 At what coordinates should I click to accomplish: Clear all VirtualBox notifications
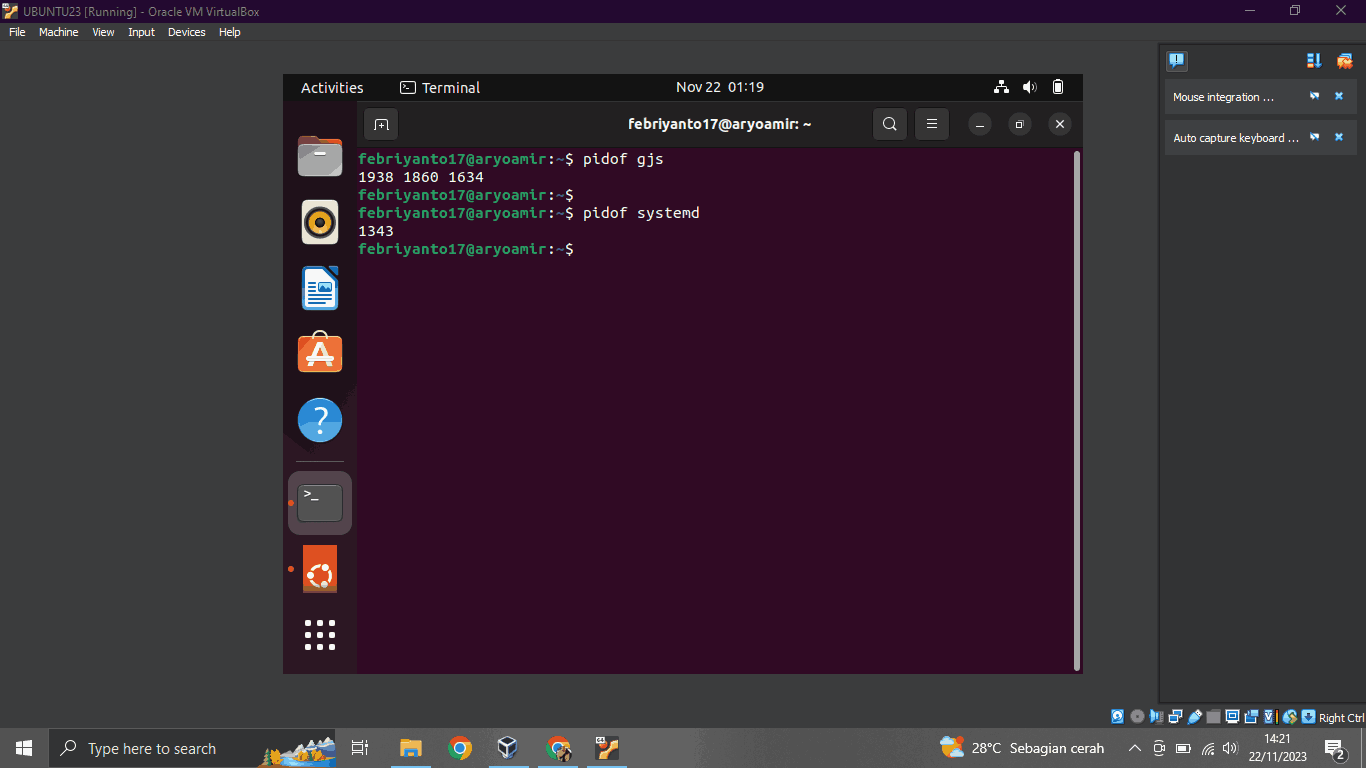point(1344,61)
